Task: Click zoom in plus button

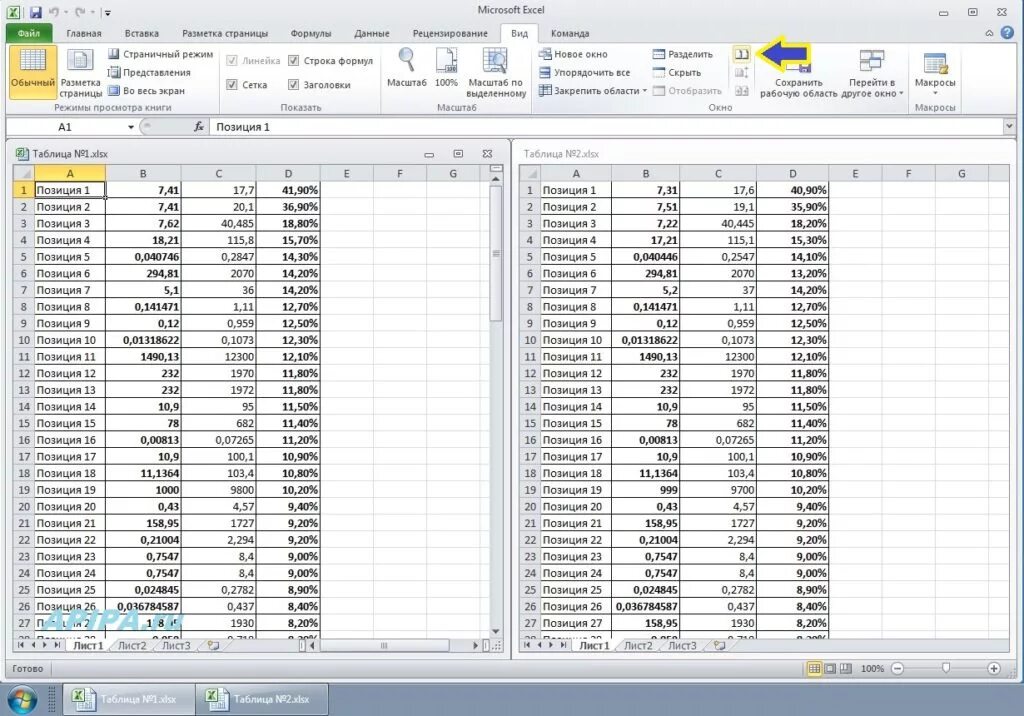Action: (993, 668)
